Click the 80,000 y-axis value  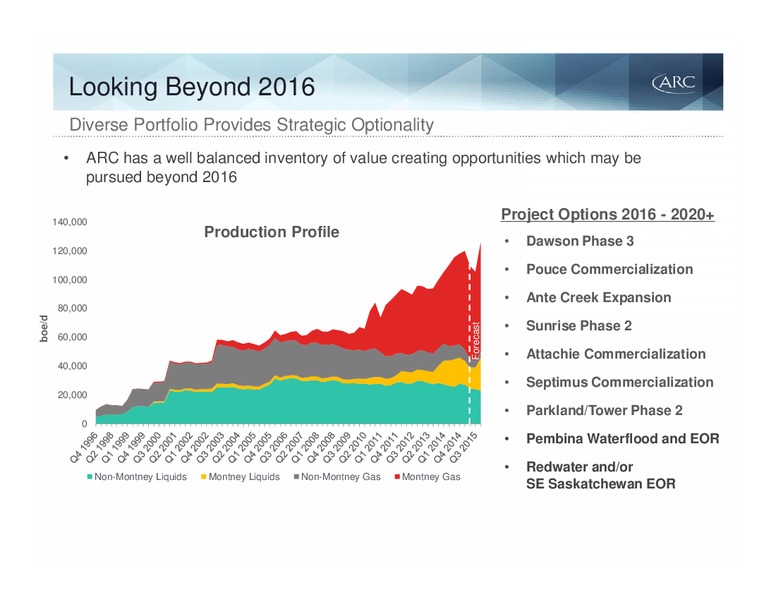point(72,308)
